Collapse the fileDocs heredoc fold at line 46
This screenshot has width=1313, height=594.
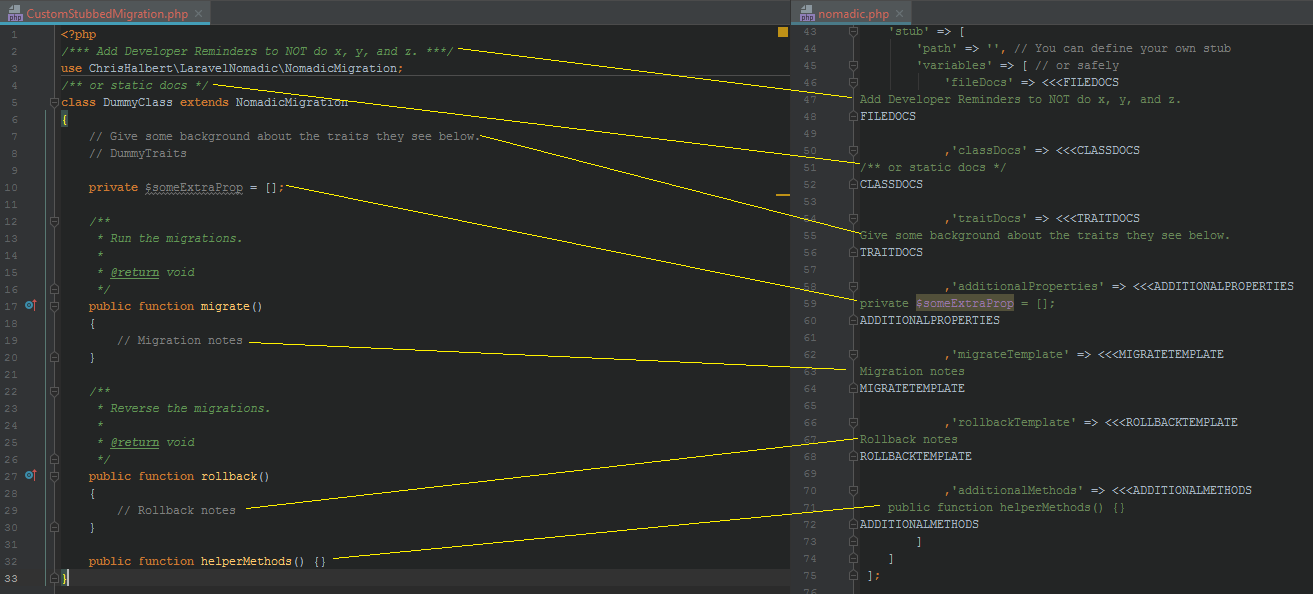tap(853, 82)
